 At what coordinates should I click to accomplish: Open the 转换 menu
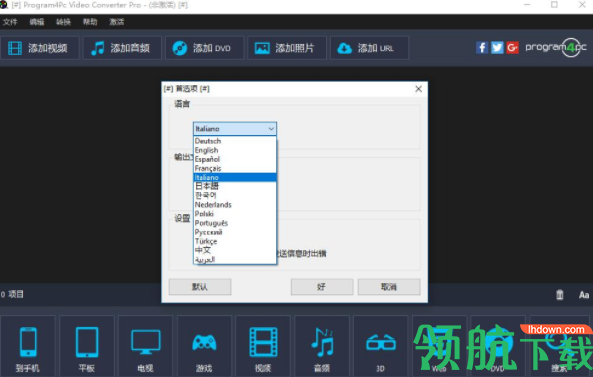64,22
